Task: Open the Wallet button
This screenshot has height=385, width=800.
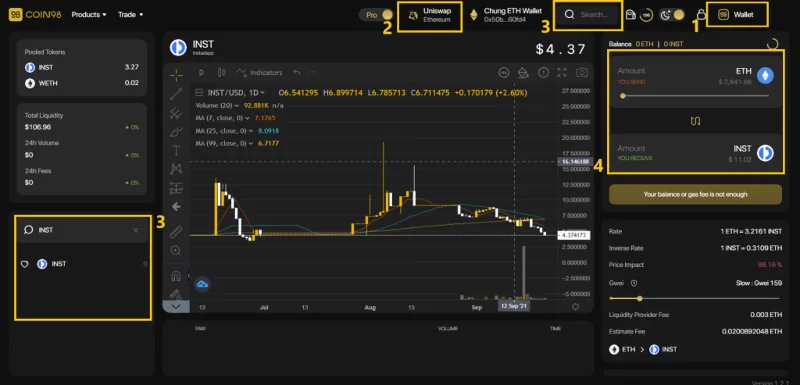Action: [x=737, y=15]
